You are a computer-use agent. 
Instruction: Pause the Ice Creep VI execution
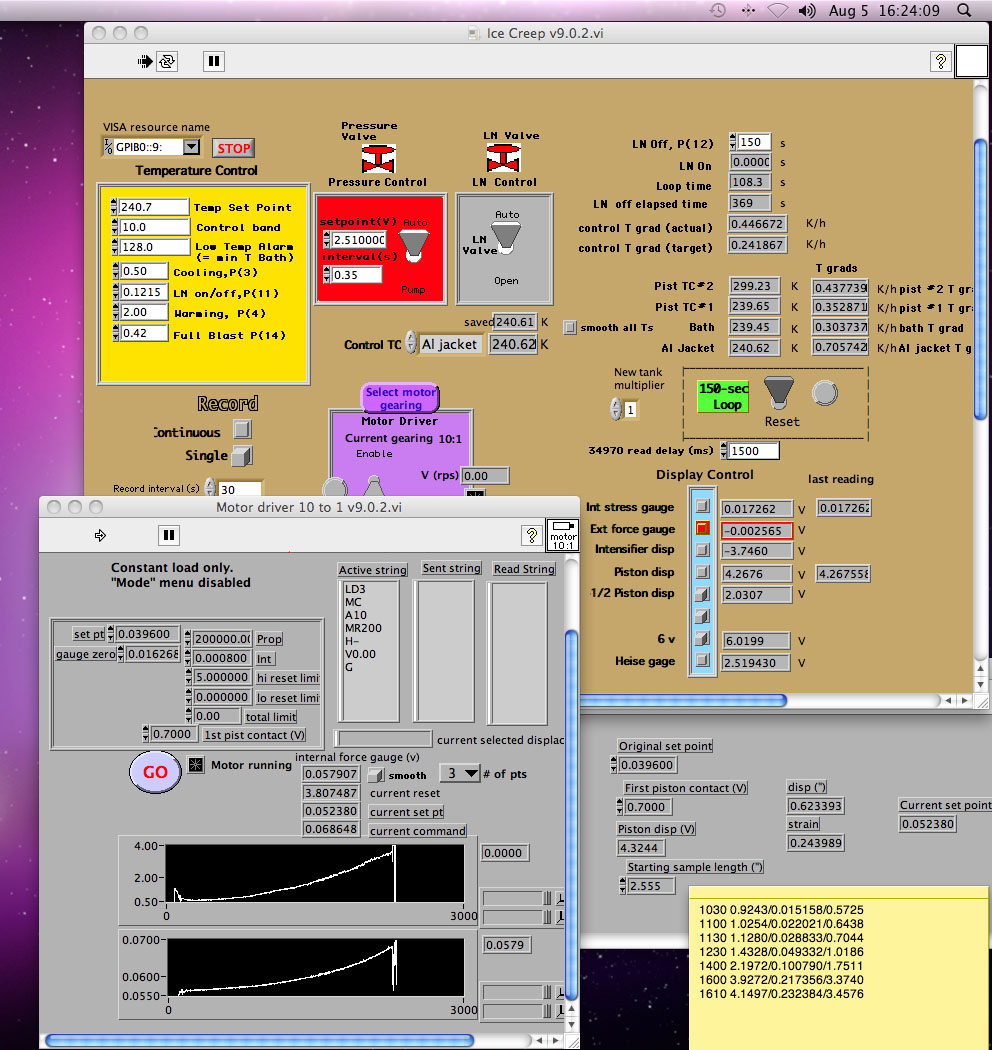[x=213, y=61]
